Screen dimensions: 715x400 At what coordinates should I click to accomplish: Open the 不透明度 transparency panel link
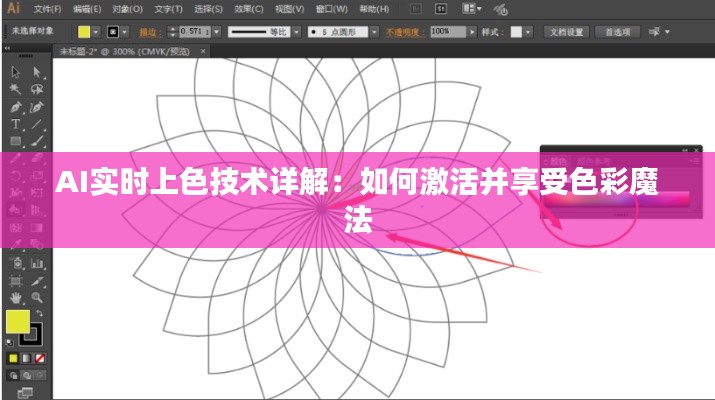[x=403, y=32]
